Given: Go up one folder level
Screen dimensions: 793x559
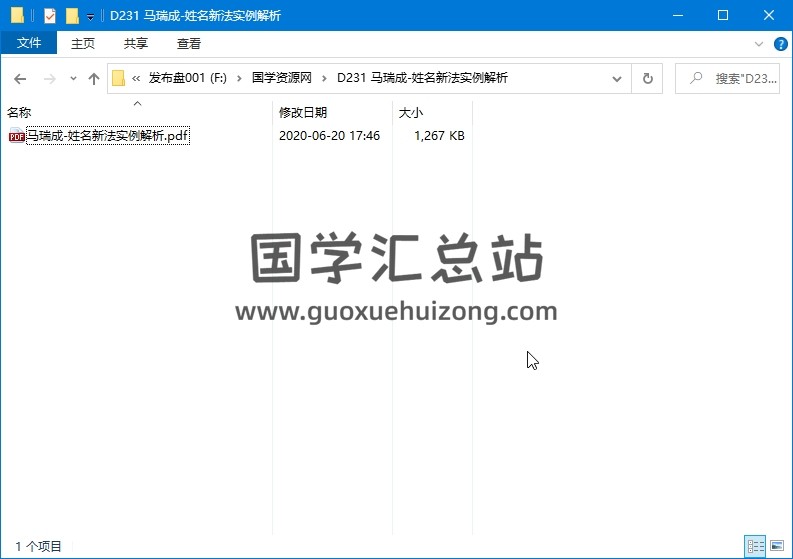Looking at the screenshot, I should point(94,79).
